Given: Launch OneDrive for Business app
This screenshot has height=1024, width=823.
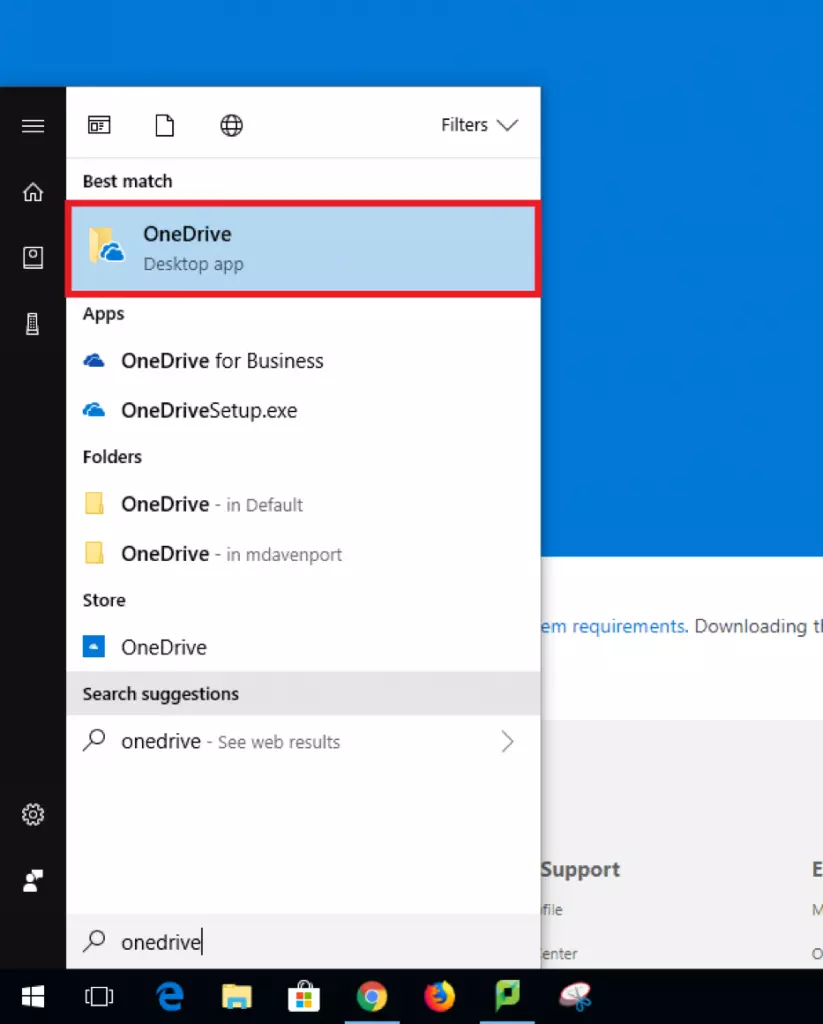Looking at the screenshot, I should (x=303, y=360).
